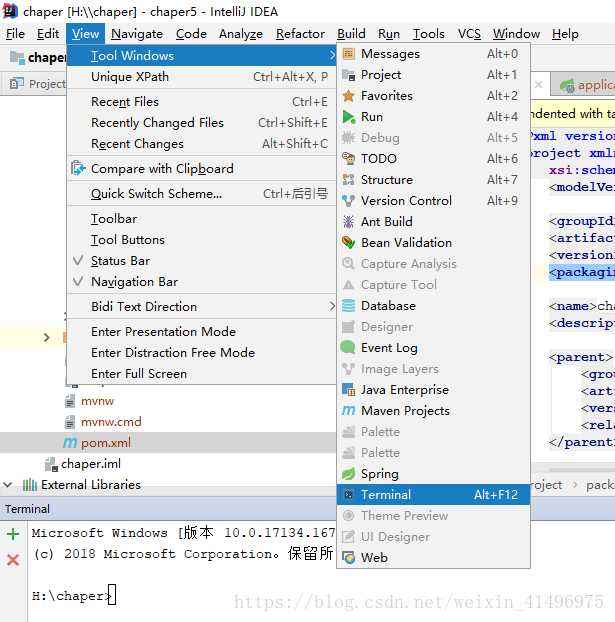Image resolution: width=615 pixels, height=622 pixels.
Task: Open the Ant Build tool window
Action: coord(433,222)
